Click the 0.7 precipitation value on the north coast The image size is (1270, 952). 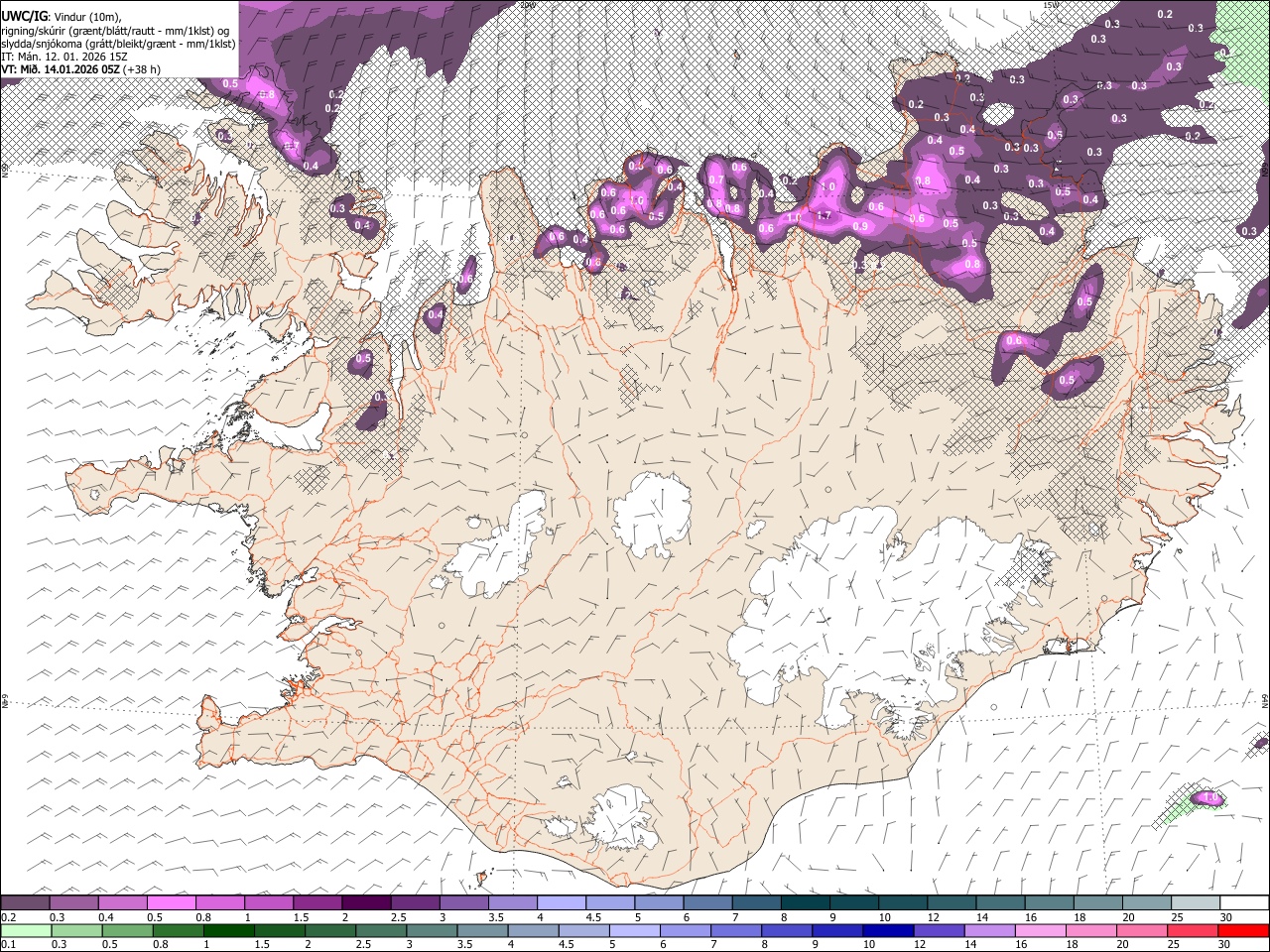tap(716, 179)
